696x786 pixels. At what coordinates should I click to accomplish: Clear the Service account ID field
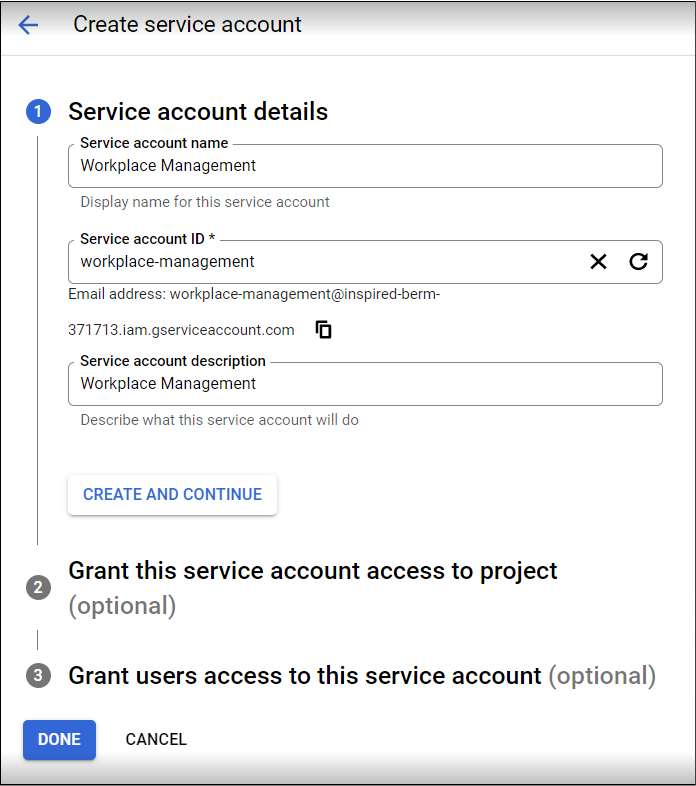click(598, 262)
